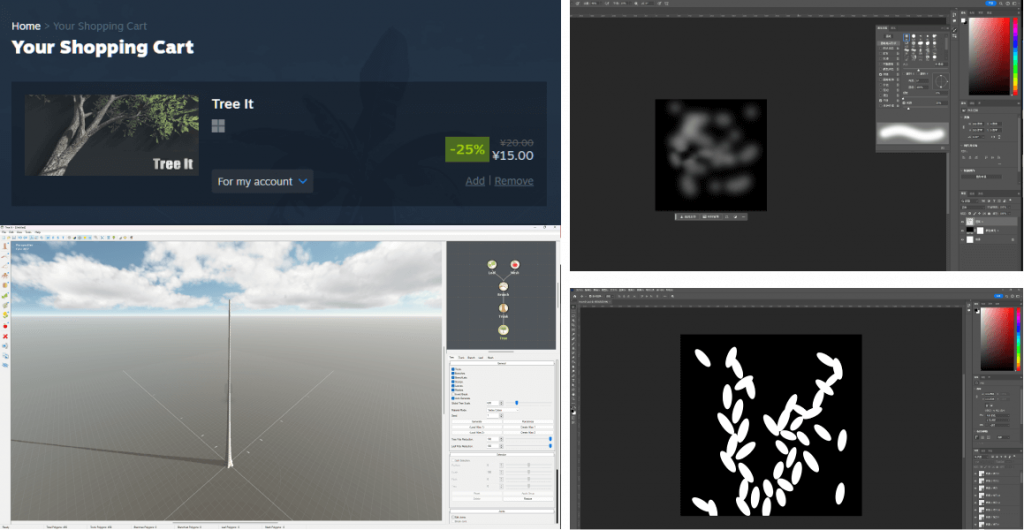The height and width of the screenshot is (530, 1024).
Task: Click the Add link in shopping cart
Action: tap(475, 181)
